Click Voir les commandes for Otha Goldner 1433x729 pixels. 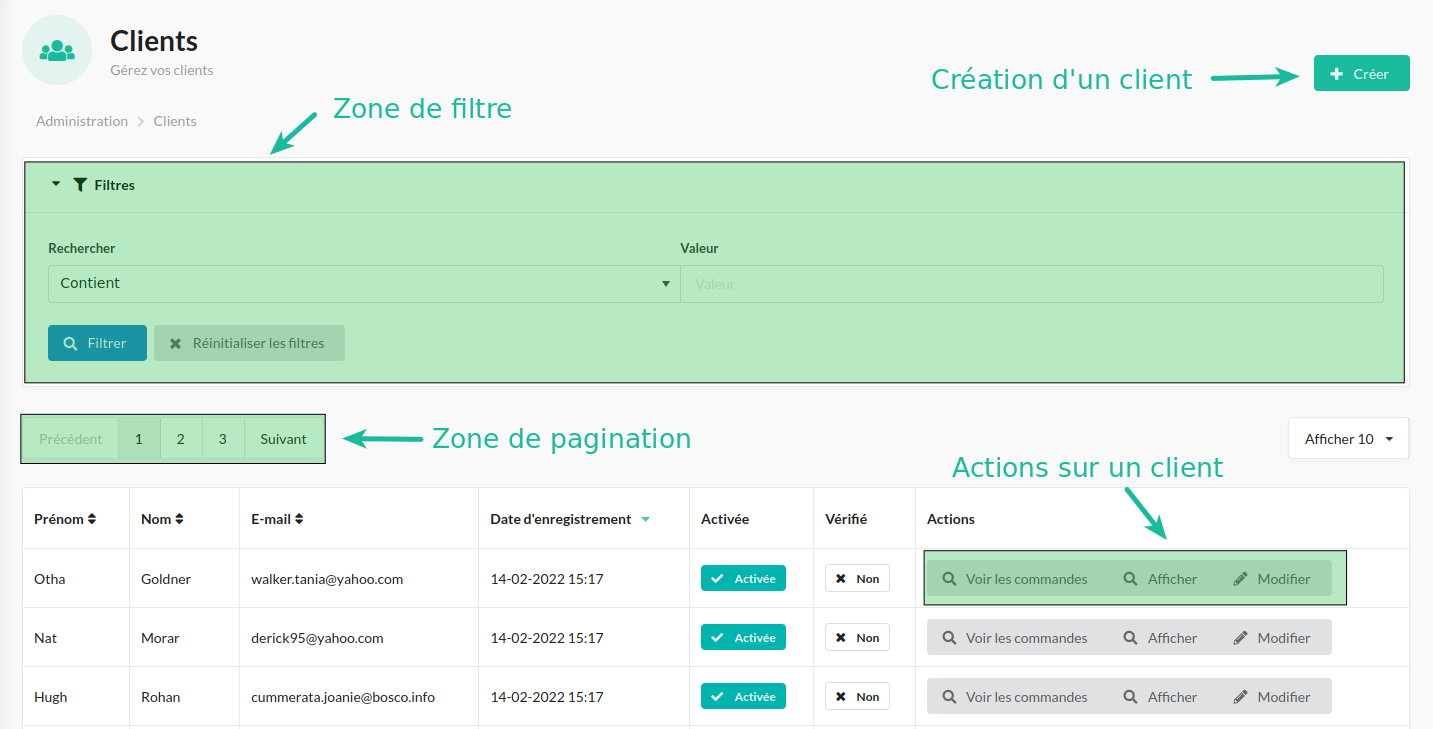pos(1015,579)
